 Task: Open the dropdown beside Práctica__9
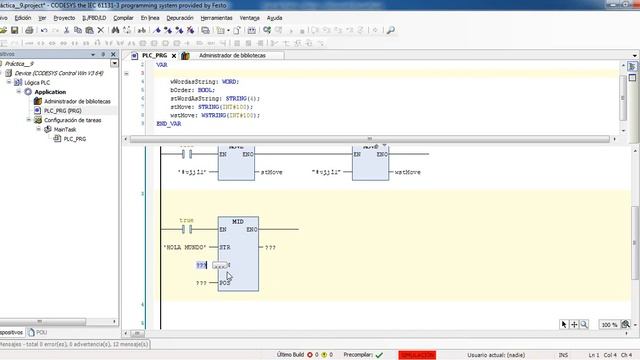pos(114,63)
